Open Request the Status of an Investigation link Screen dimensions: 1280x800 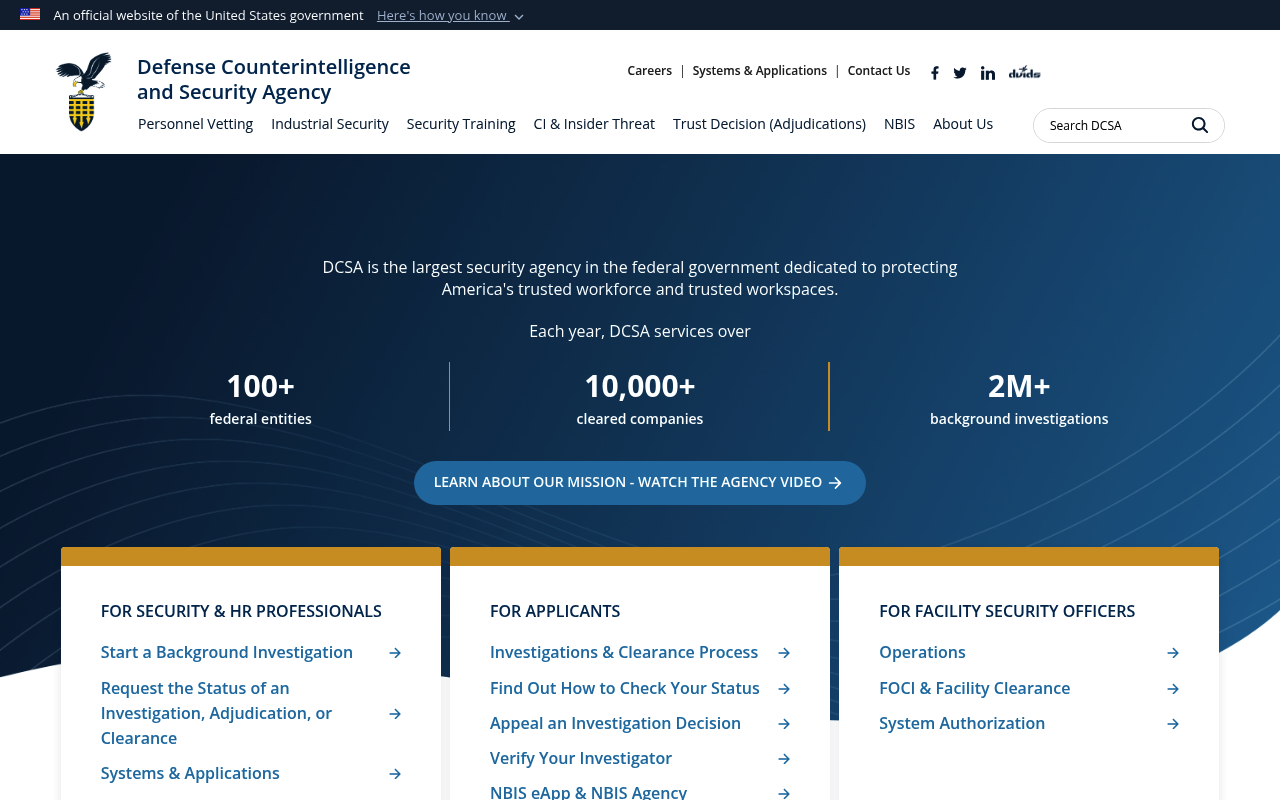tap(217, 714)
